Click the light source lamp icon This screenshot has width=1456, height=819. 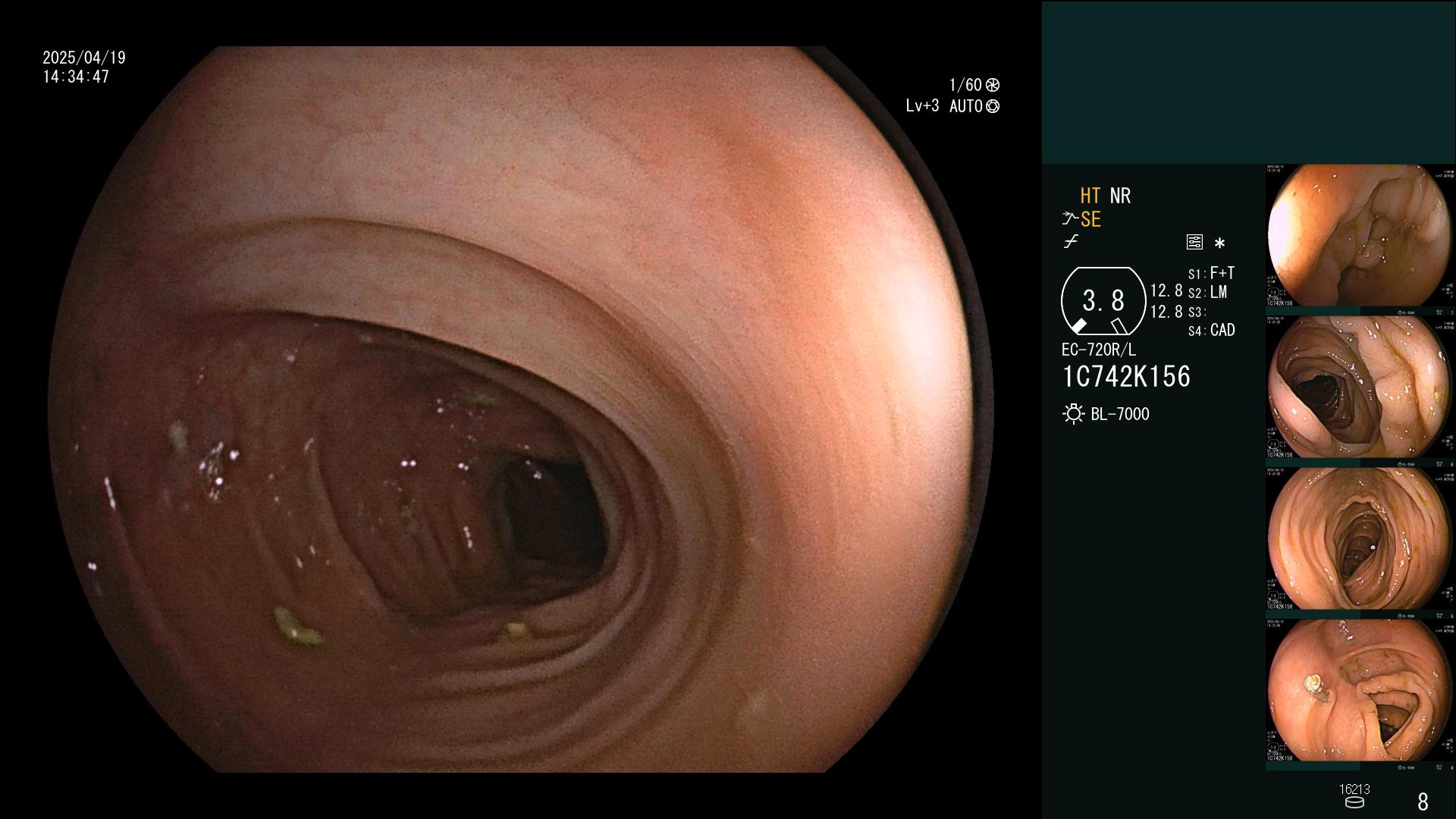tap(1074, 414)
